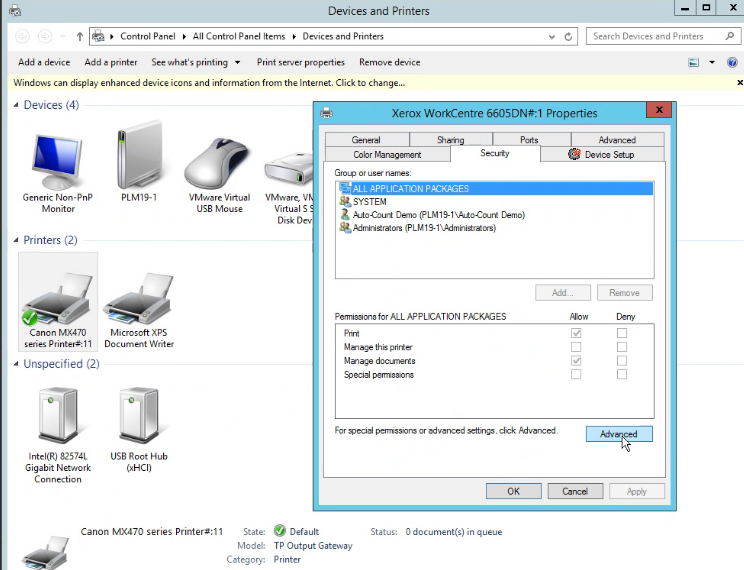Viewport: 744px width, 570px height.
Task: Select the Canon MX470 series printer icon
Action: click(x=58, y=299)
